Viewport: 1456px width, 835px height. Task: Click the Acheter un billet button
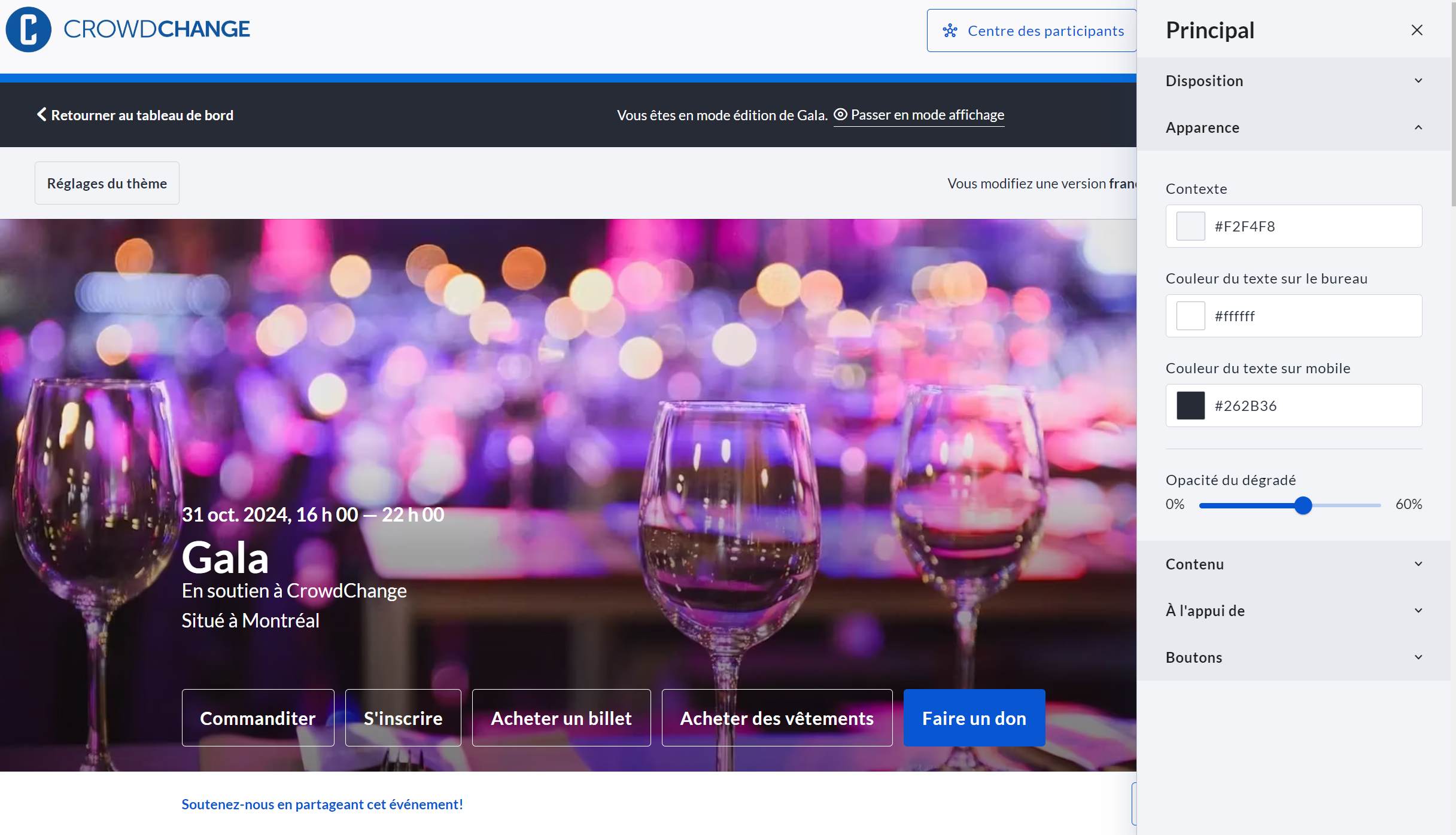point(561,718)
